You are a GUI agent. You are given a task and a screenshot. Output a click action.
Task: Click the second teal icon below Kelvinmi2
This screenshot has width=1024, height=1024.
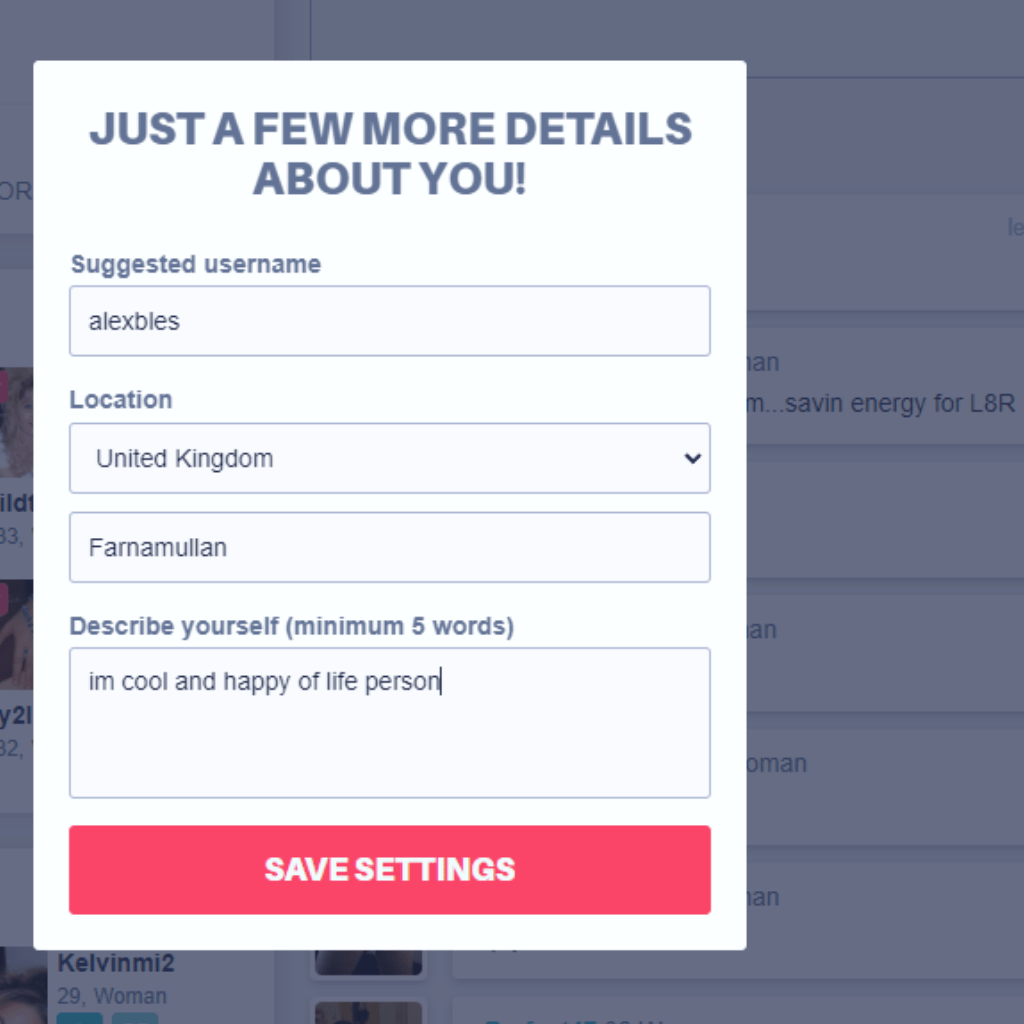pyautogui.click(x=134, y=1018)
